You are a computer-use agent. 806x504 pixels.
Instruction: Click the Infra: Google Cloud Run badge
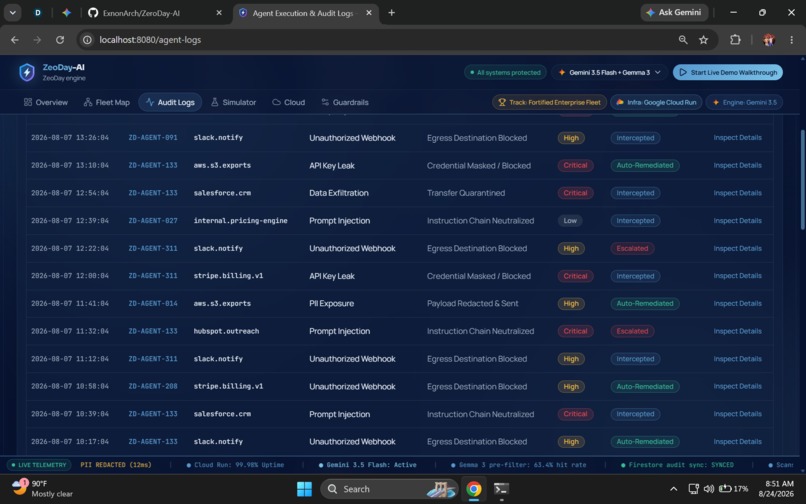tap(656, 102)
